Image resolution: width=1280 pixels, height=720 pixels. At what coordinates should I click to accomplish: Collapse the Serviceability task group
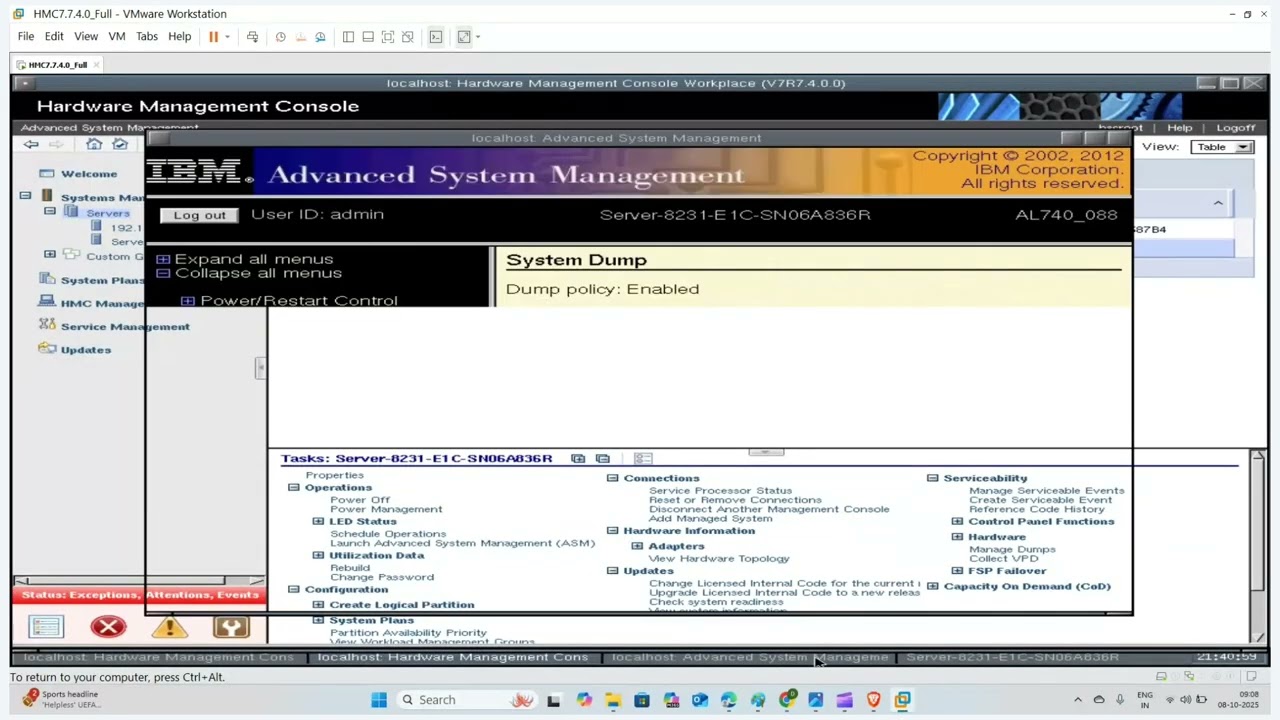coord(933,479)
